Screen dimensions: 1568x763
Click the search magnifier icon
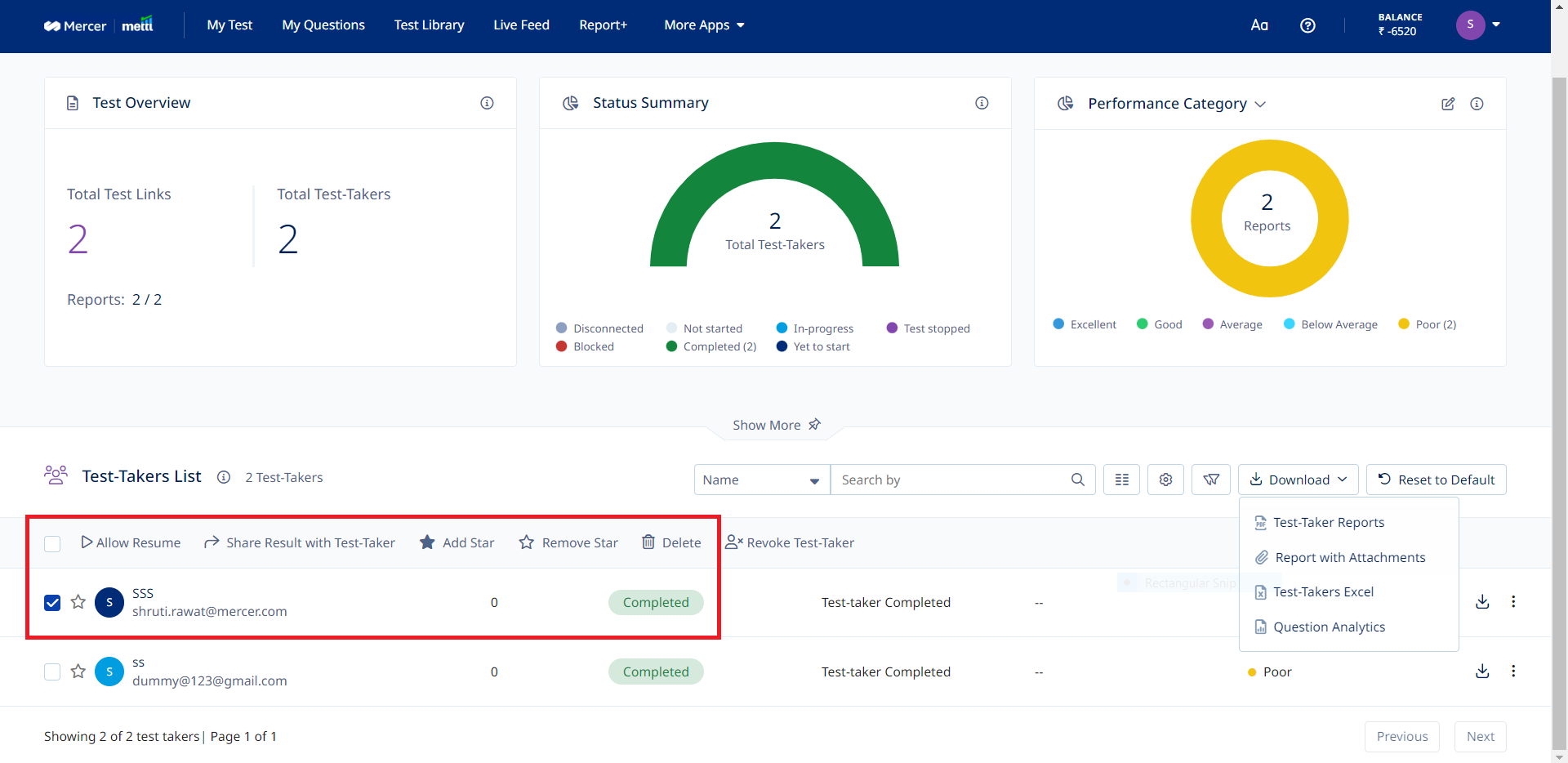(x=1078, y=480)
